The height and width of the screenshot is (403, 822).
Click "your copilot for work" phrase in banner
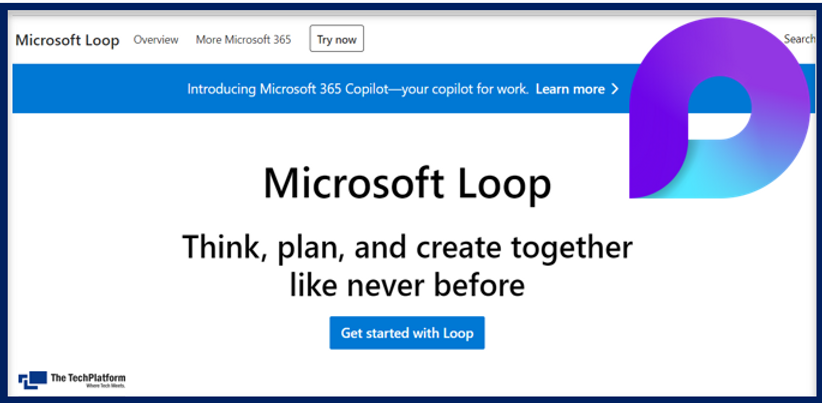(466, 89)
